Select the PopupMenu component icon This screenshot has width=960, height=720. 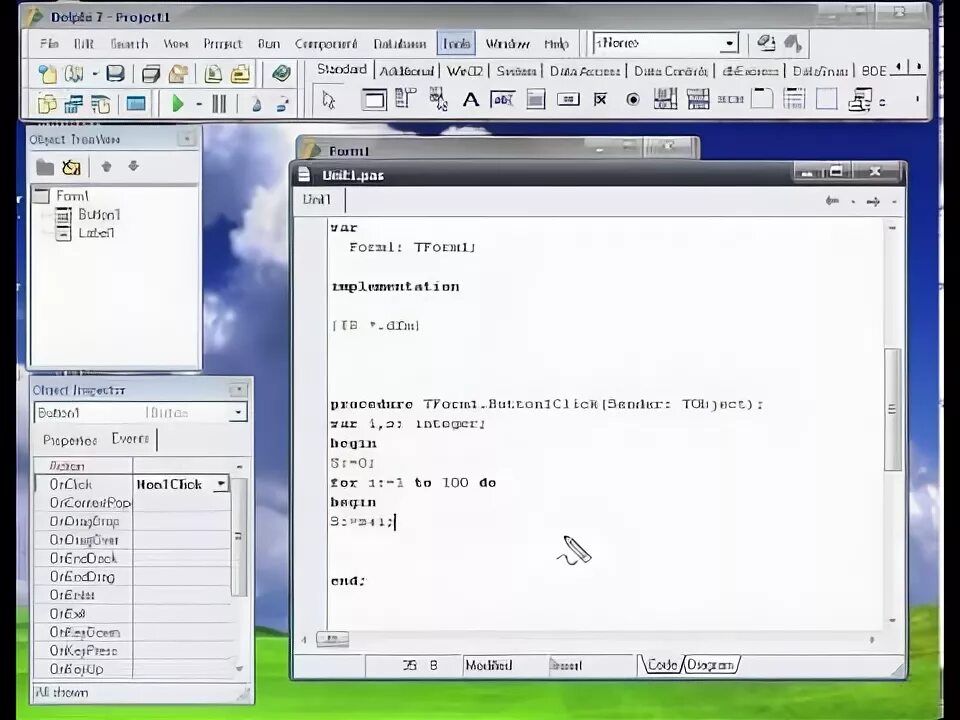pos(438,99)
